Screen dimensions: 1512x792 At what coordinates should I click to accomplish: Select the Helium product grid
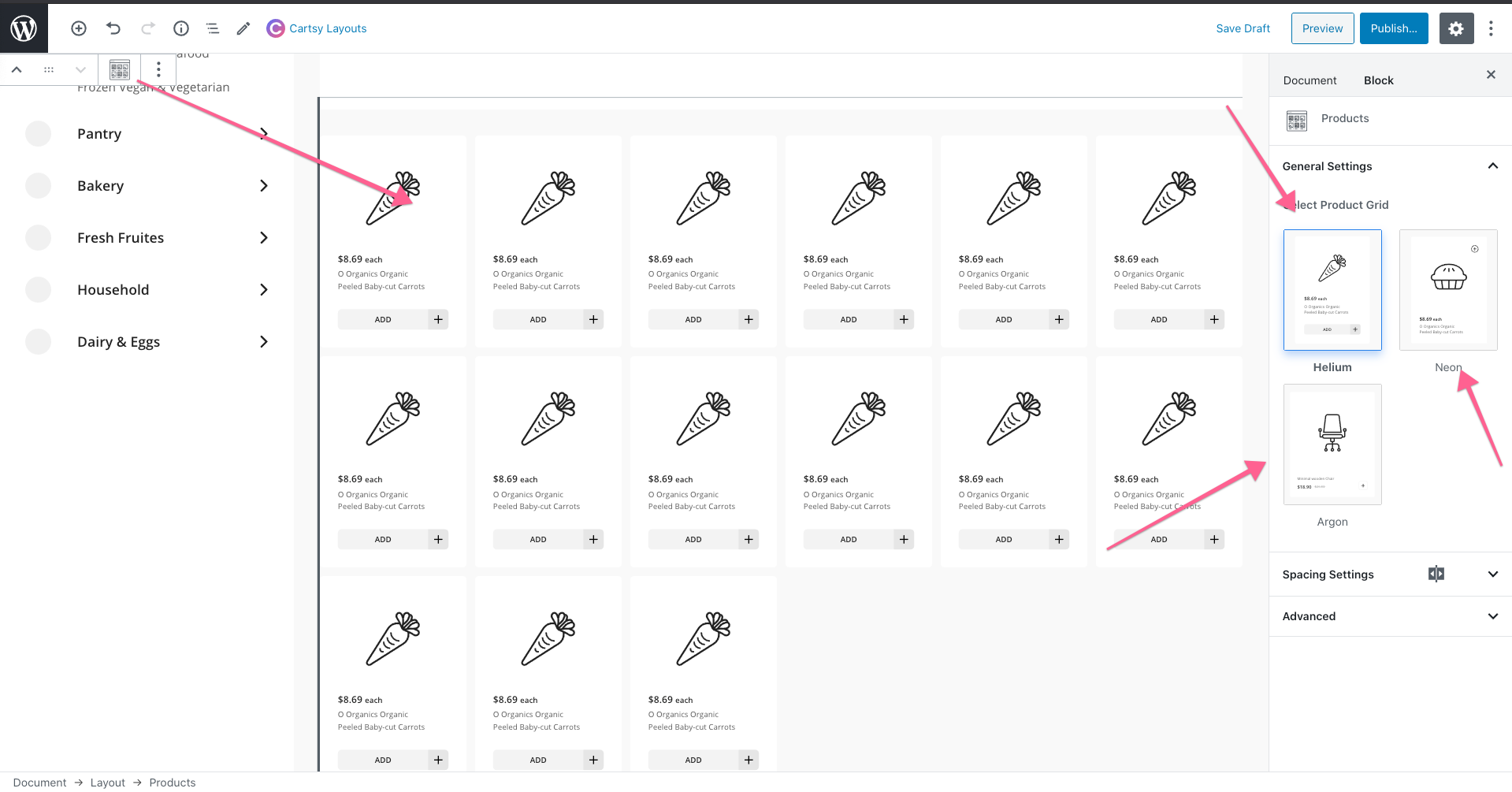click(1332, 290)
